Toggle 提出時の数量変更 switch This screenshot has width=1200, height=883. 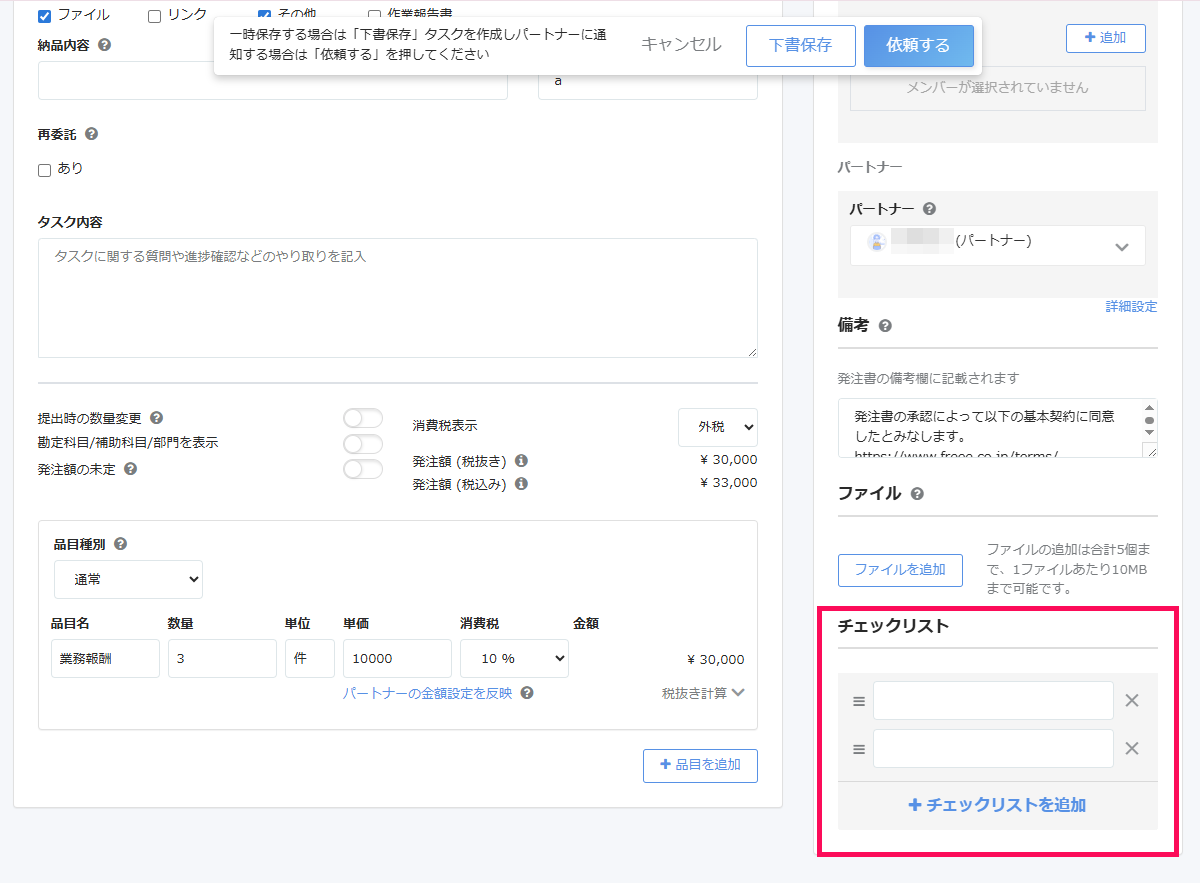point(362,418)
